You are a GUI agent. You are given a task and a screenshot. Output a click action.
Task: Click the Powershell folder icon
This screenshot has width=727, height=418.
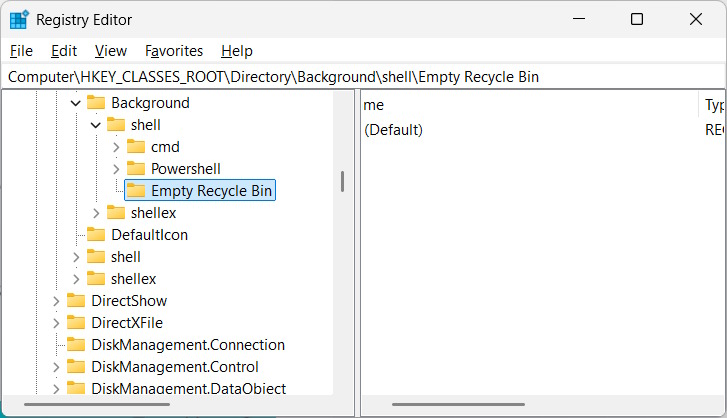pos(136,169)
